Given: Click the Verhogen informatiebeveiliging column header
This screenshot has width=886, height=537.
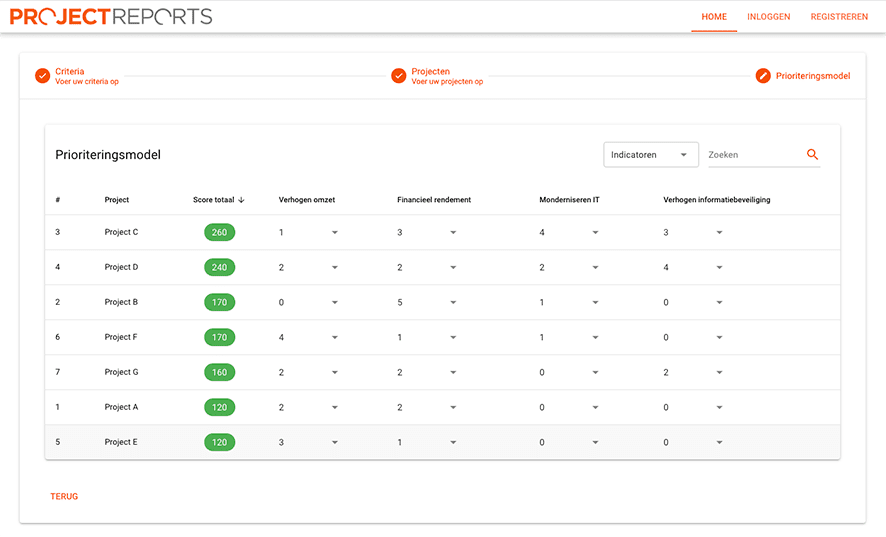Looking at the screenshot, I should point(716,200).
